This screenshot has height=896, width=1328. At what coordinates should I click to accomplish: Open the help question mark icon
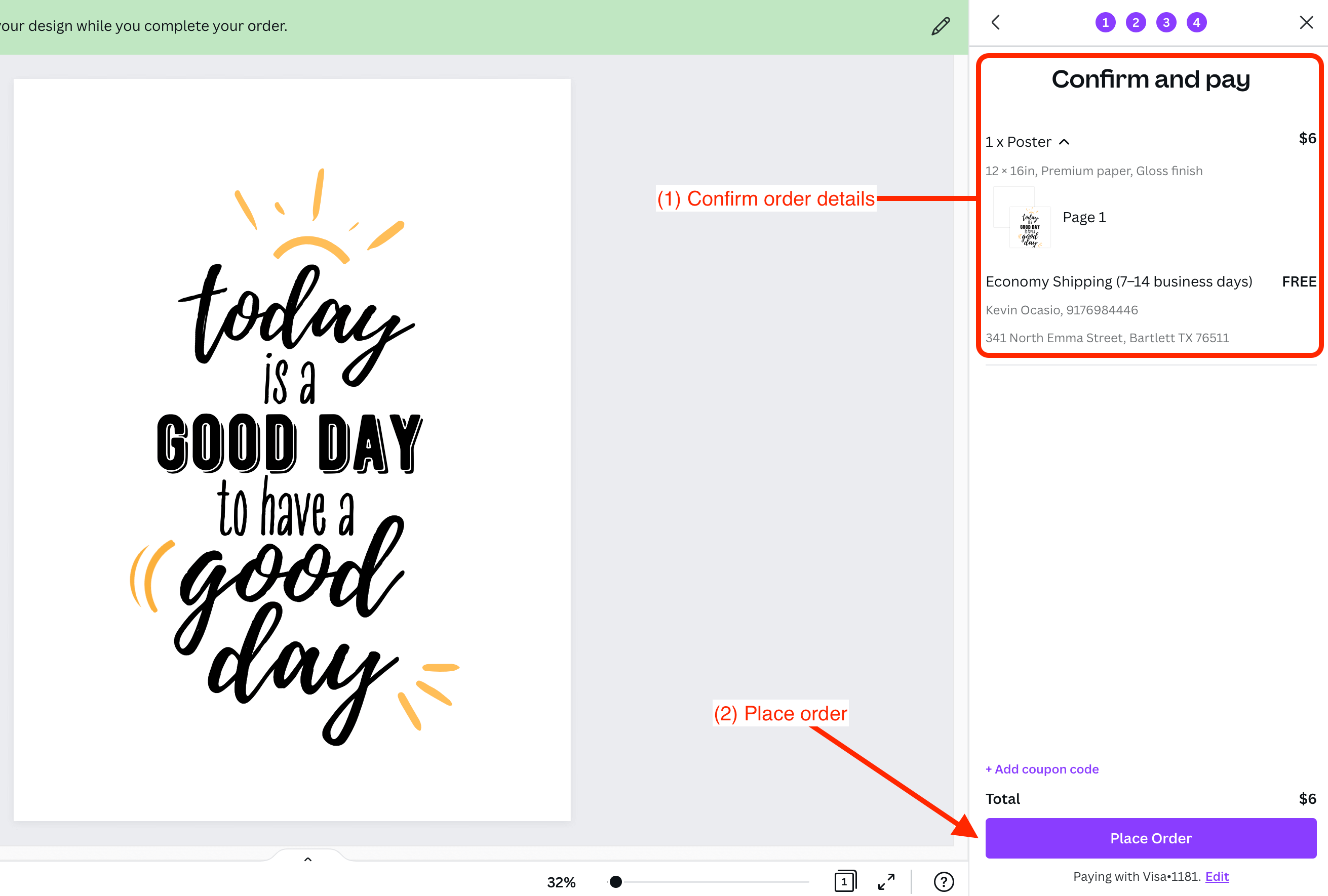(944, 882)
